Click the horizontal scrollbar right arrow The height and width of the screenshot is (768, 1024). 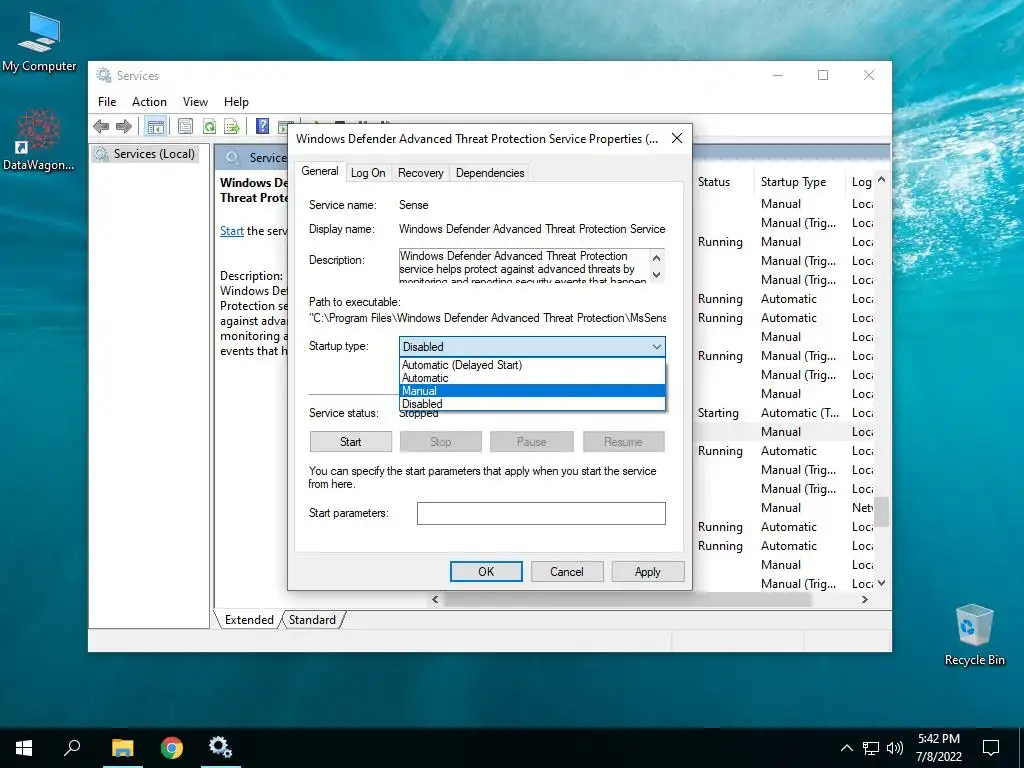865,600
